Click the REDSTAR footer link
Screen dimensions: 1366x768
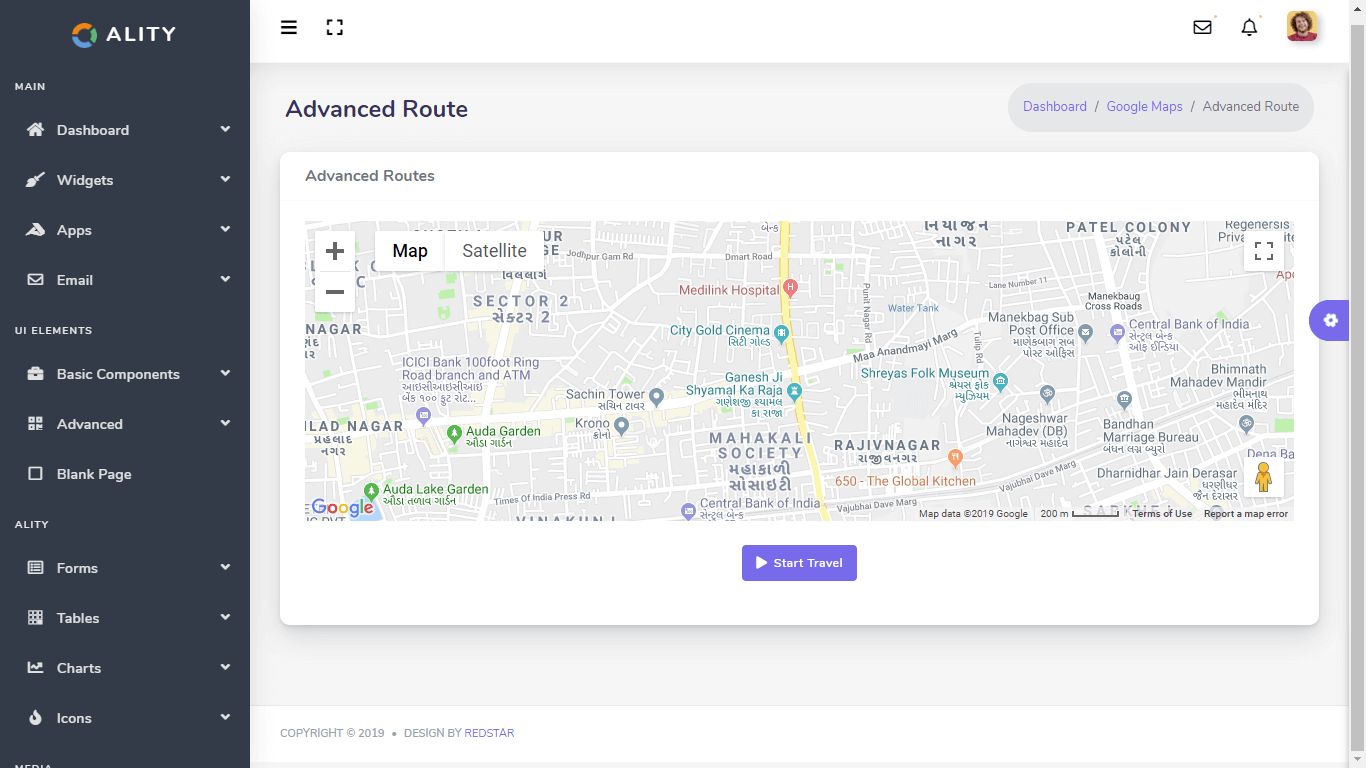pyautogui.click(x=489, y=733)
